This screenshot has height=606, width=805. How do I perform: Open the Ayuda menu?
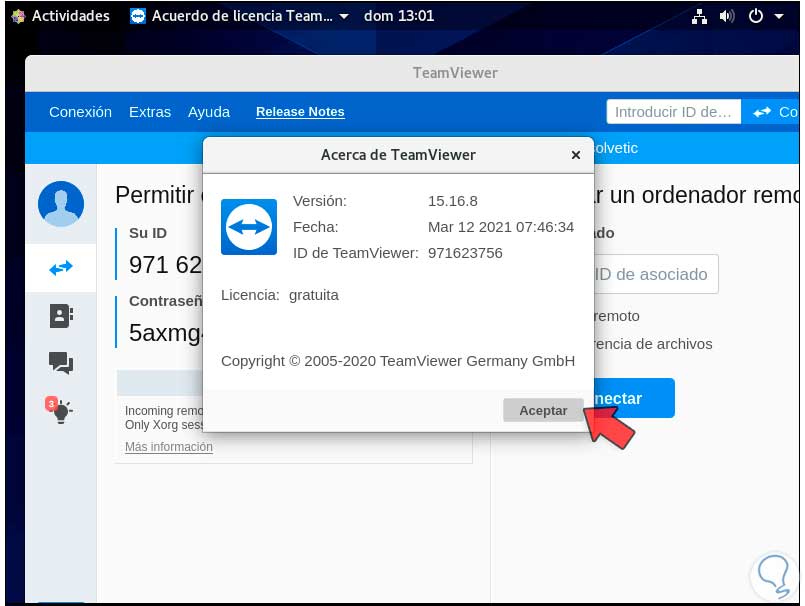[x=209, y=112]
